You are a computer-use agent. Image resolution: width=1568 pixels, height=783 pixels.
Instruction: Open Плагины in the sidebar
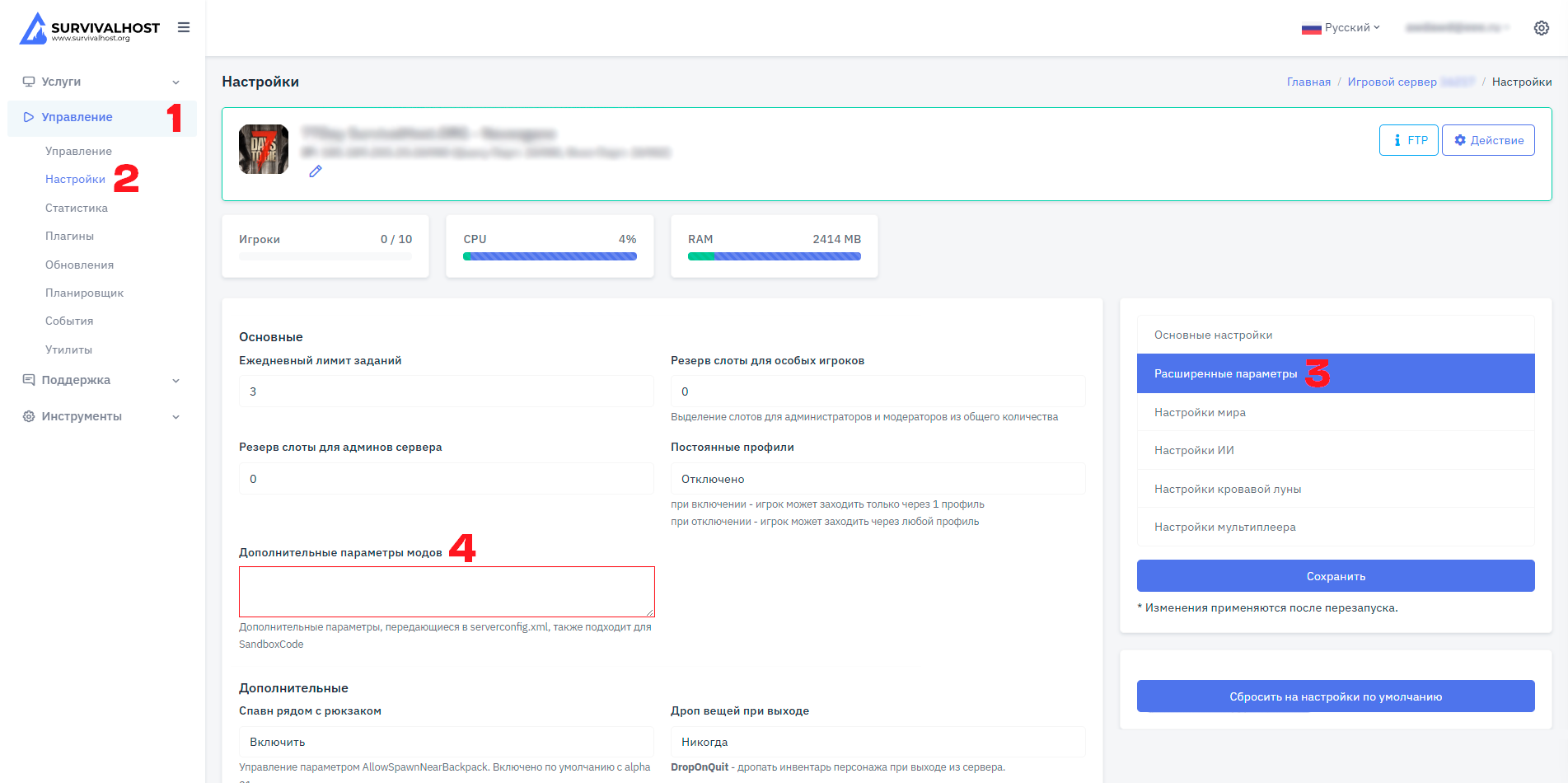69,236
